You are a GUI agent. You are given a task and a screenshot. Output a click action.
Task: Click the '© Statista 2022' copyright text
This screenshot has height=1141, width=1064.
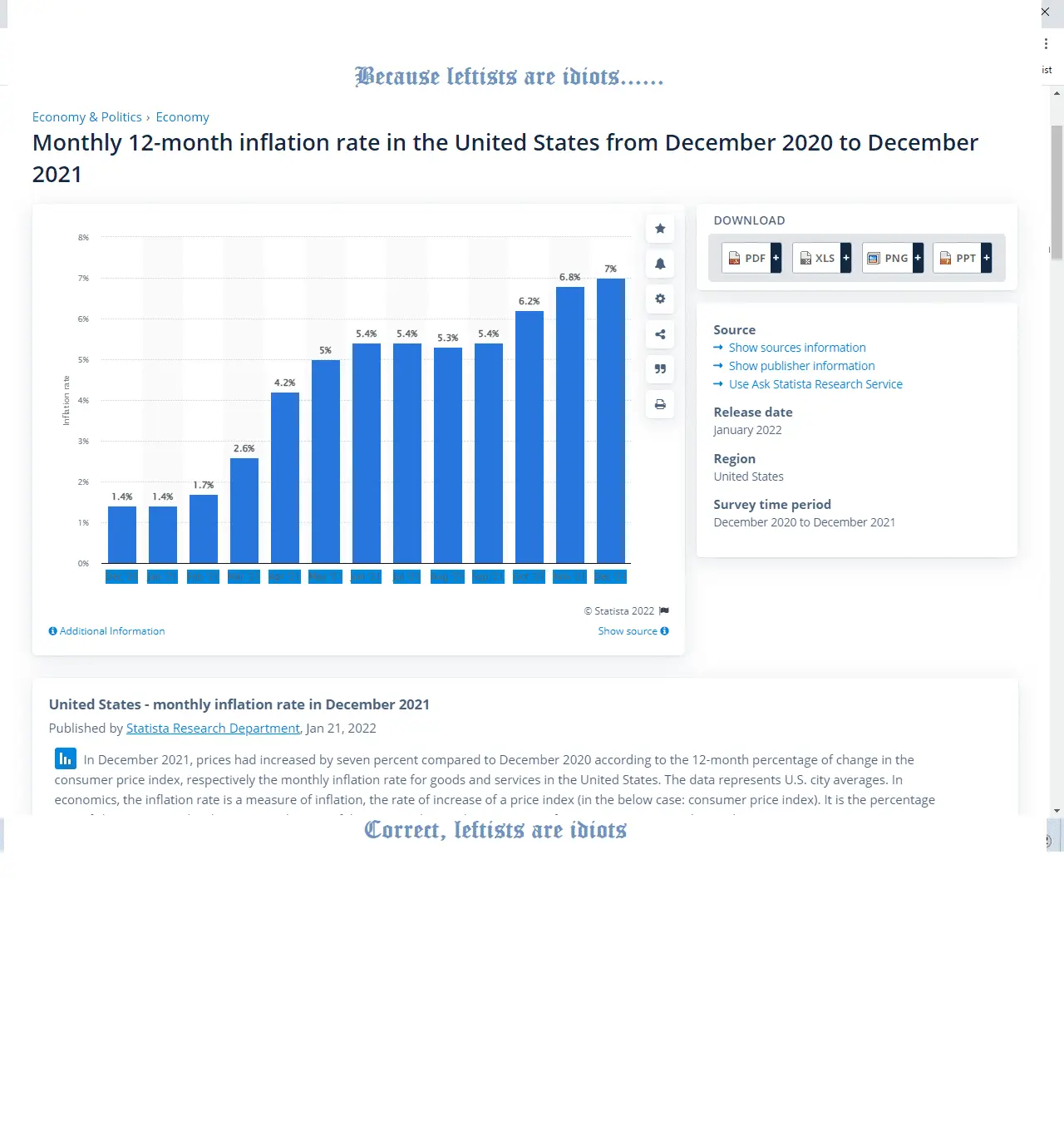[619, 611]
